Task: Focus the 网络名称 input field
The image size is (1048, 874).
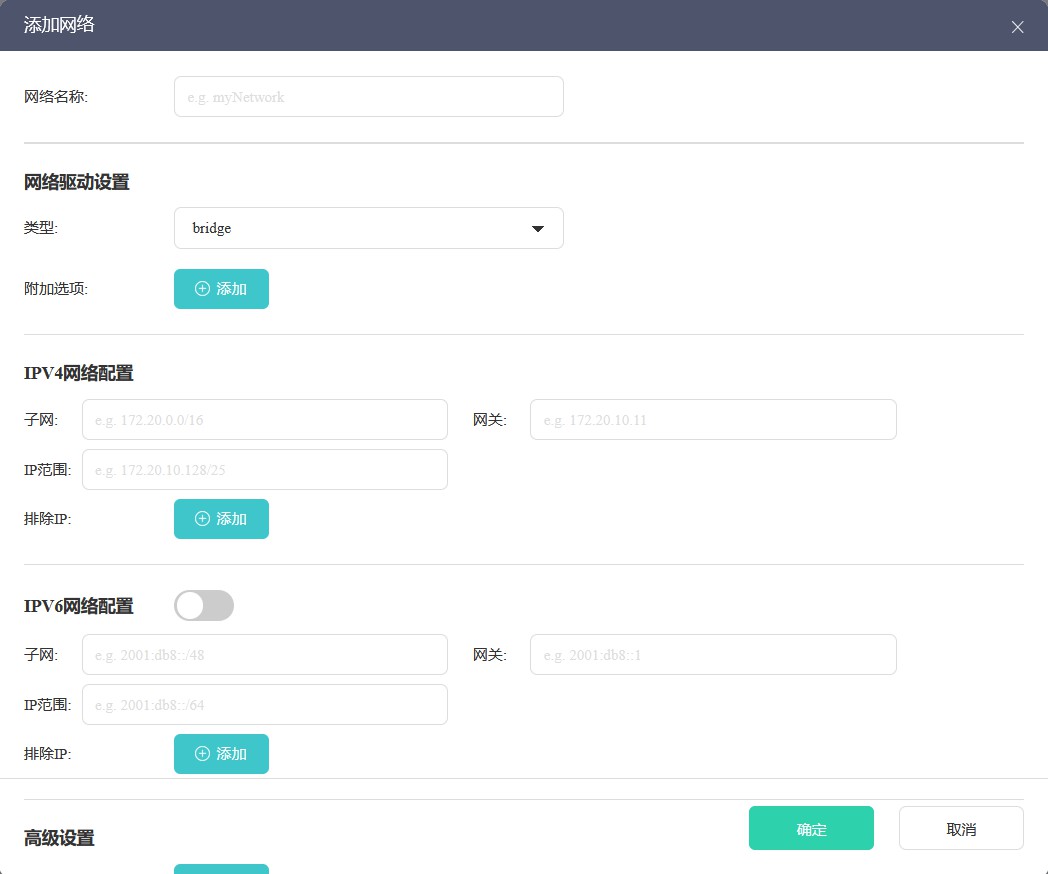Action: (368, 97)
